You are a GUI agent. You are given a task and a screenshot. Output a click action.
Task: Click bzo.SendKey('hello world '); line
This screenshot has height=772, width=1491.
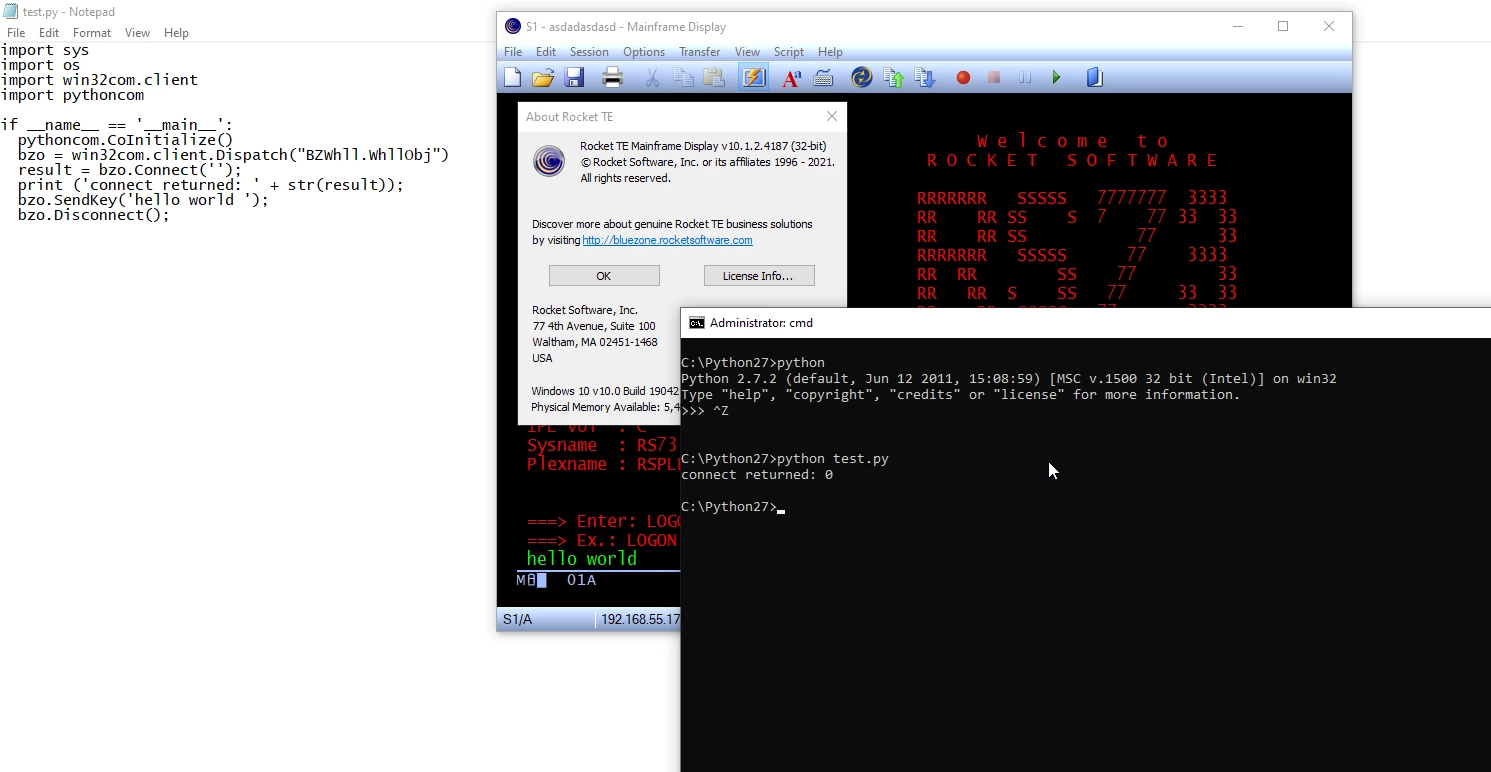tap(143, 200)
